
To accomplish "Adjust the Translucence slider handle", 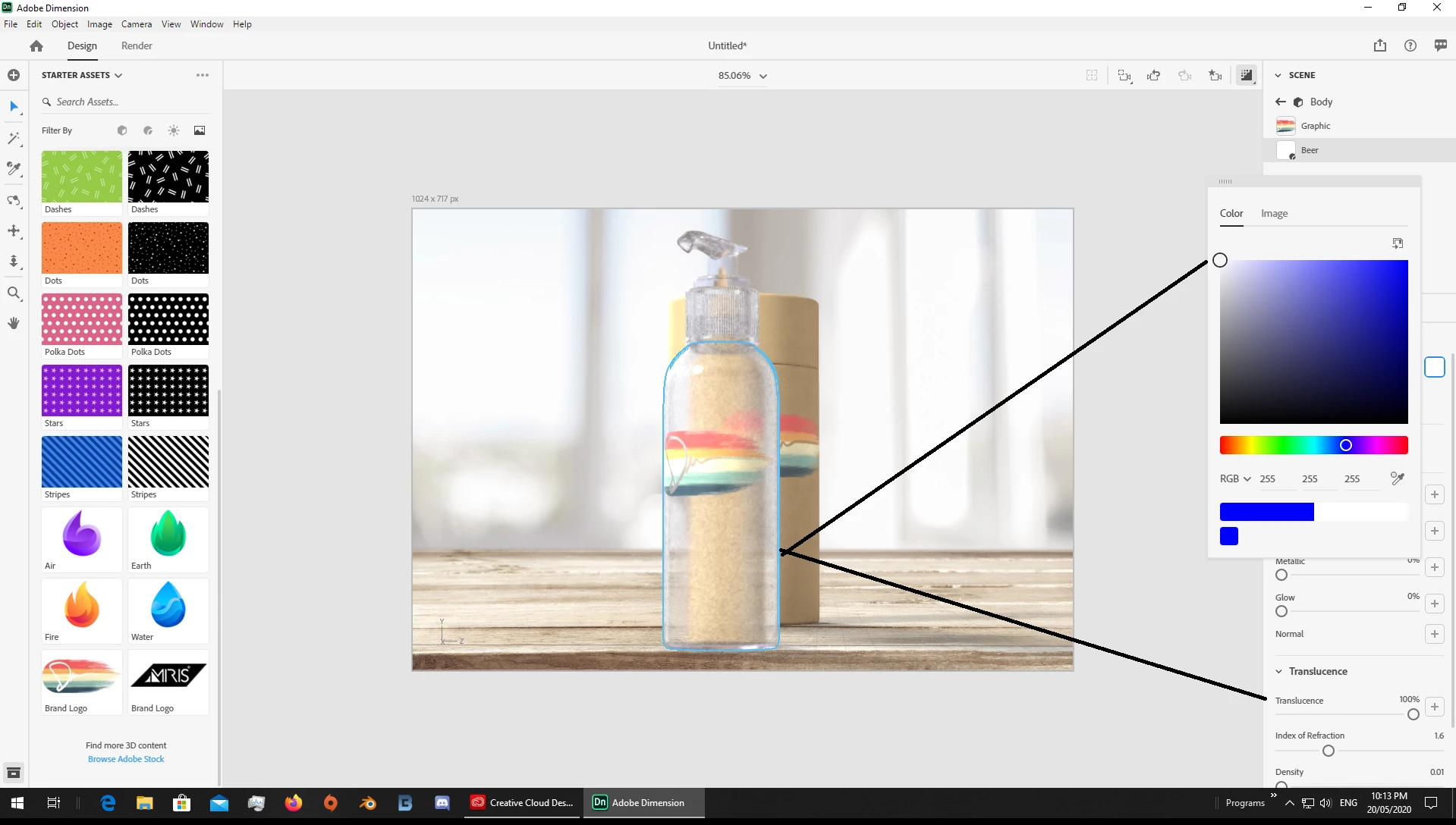I will click(1413, 714).
